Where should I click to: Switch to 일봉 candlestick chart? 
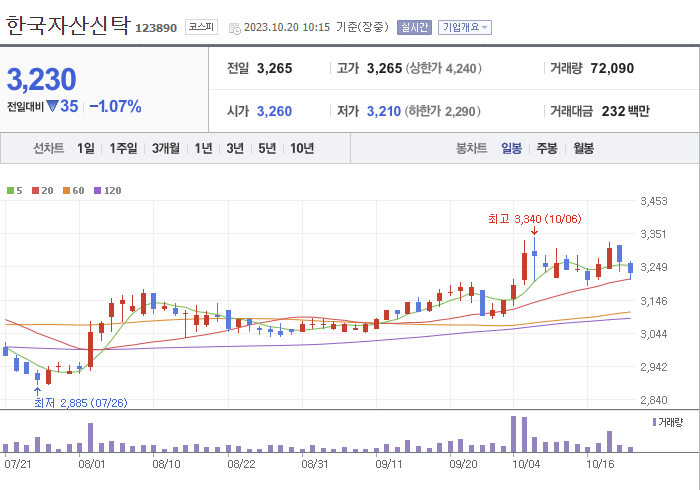point(511,148)
